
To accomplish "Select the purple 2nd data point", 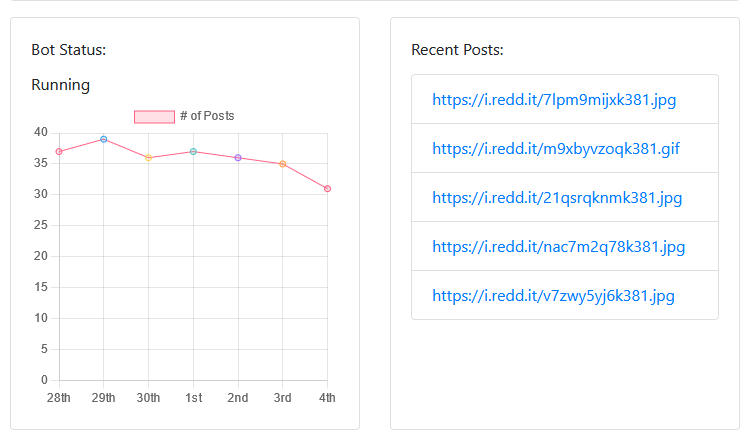I will [x=238, y=158].
